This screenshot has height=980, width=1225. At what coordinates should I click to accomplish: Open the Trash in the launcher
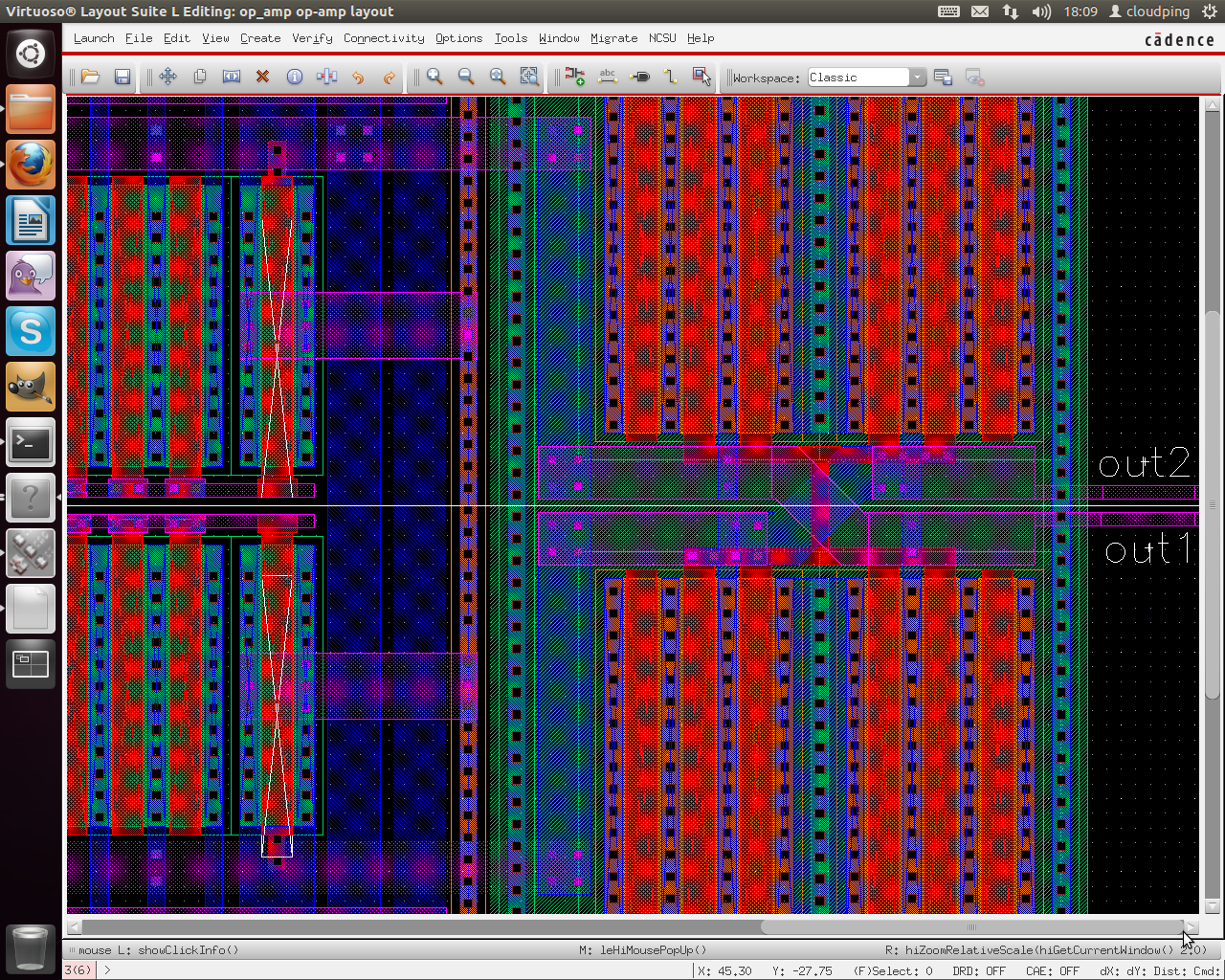[31, 947]
